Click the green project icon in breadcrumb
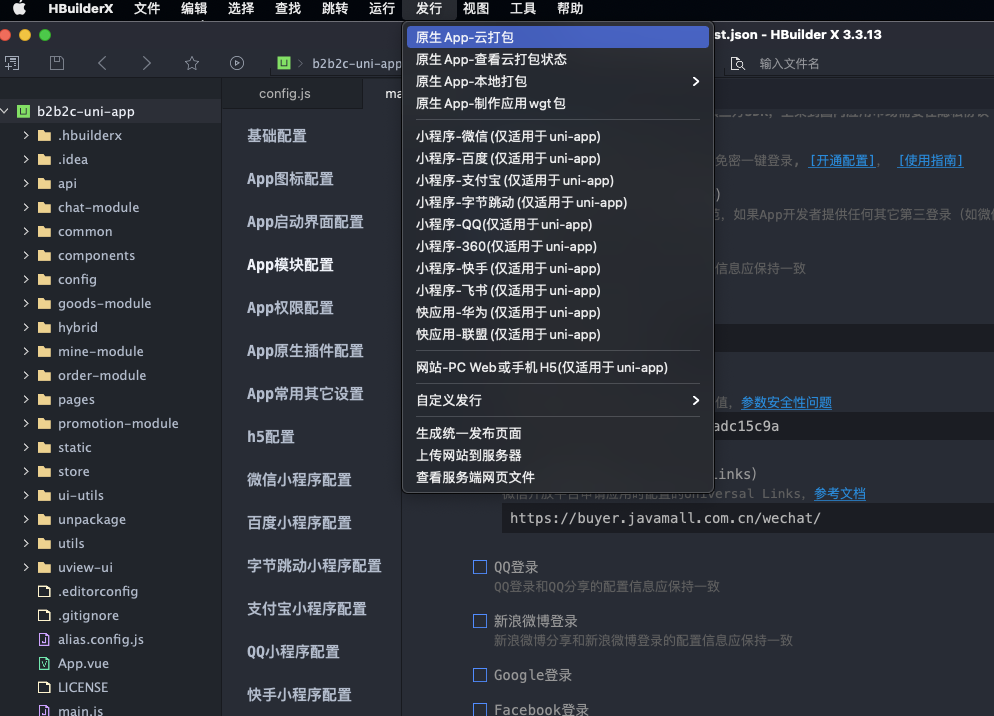The image size is (994, 716). (283, 63)
